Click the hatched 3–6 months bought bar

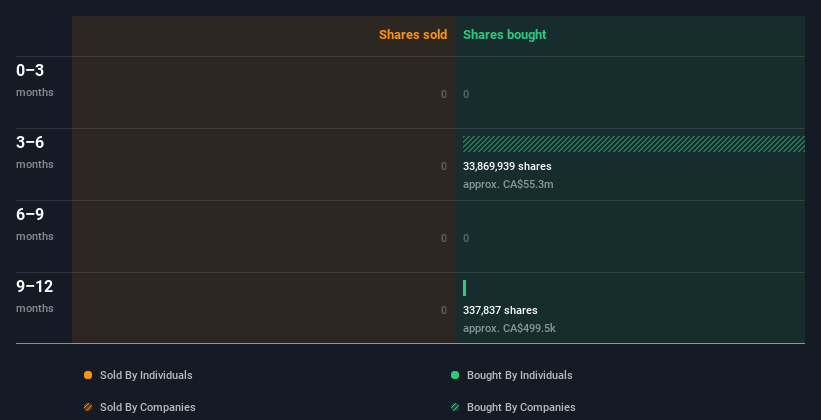(x=634, y=144)
